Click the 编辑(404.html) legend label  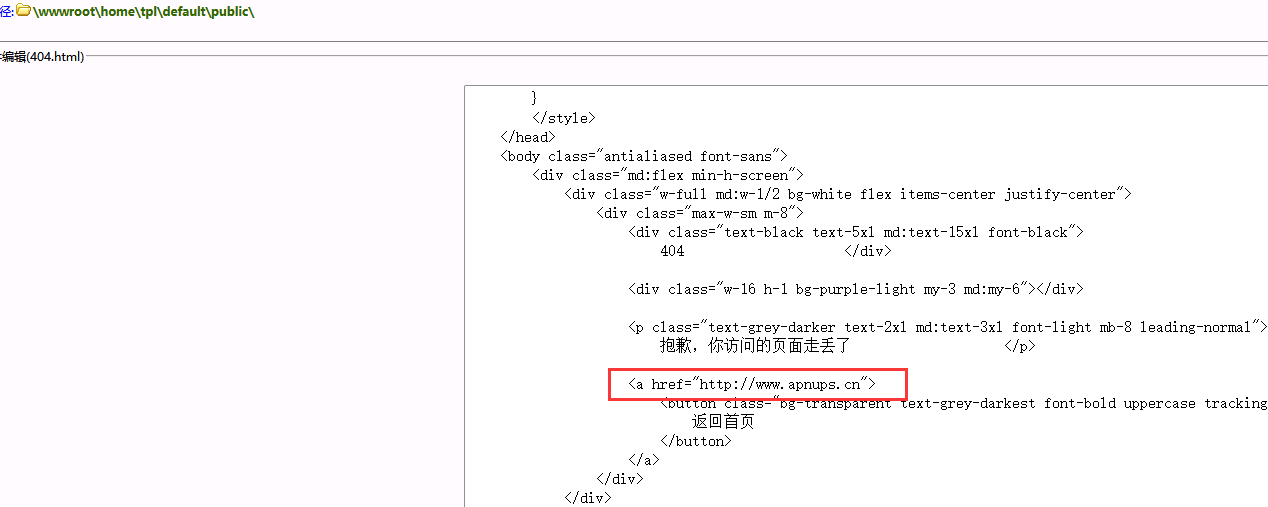42,57
